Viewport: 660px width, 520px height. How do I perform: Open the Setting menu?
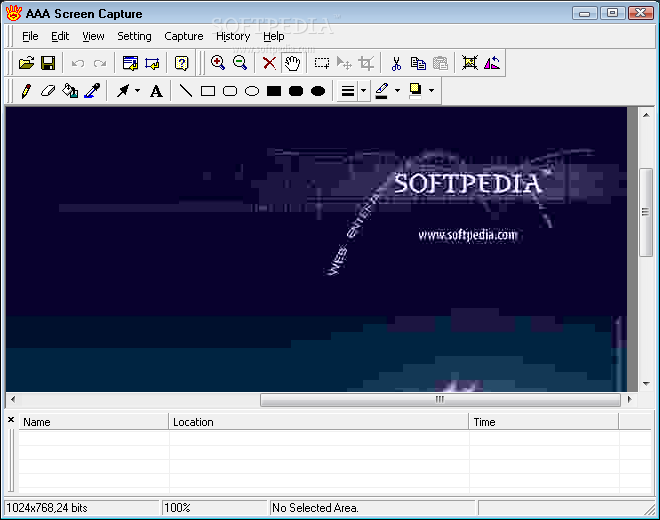(134, 36)
